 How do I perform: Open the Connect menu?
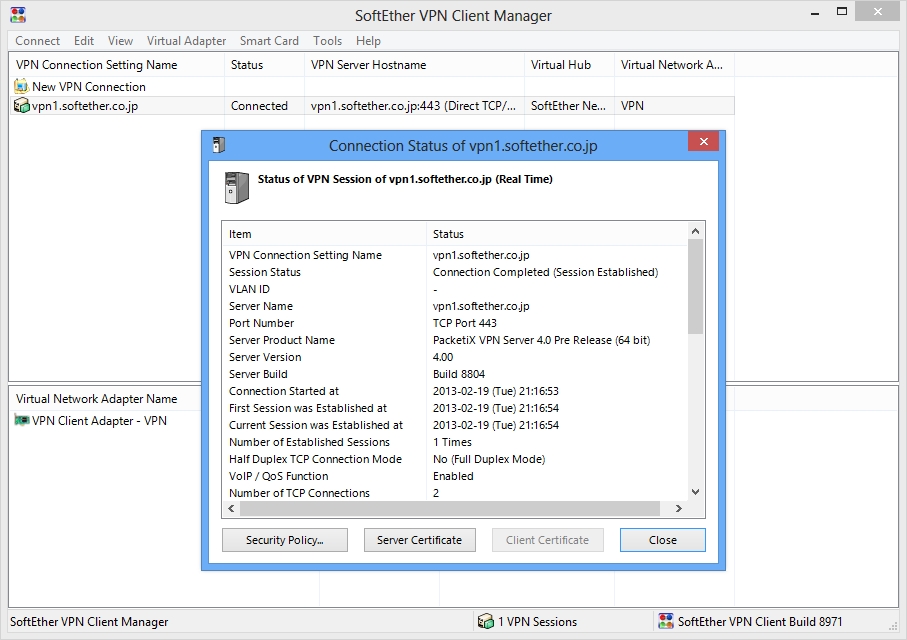tap(36, 40)
